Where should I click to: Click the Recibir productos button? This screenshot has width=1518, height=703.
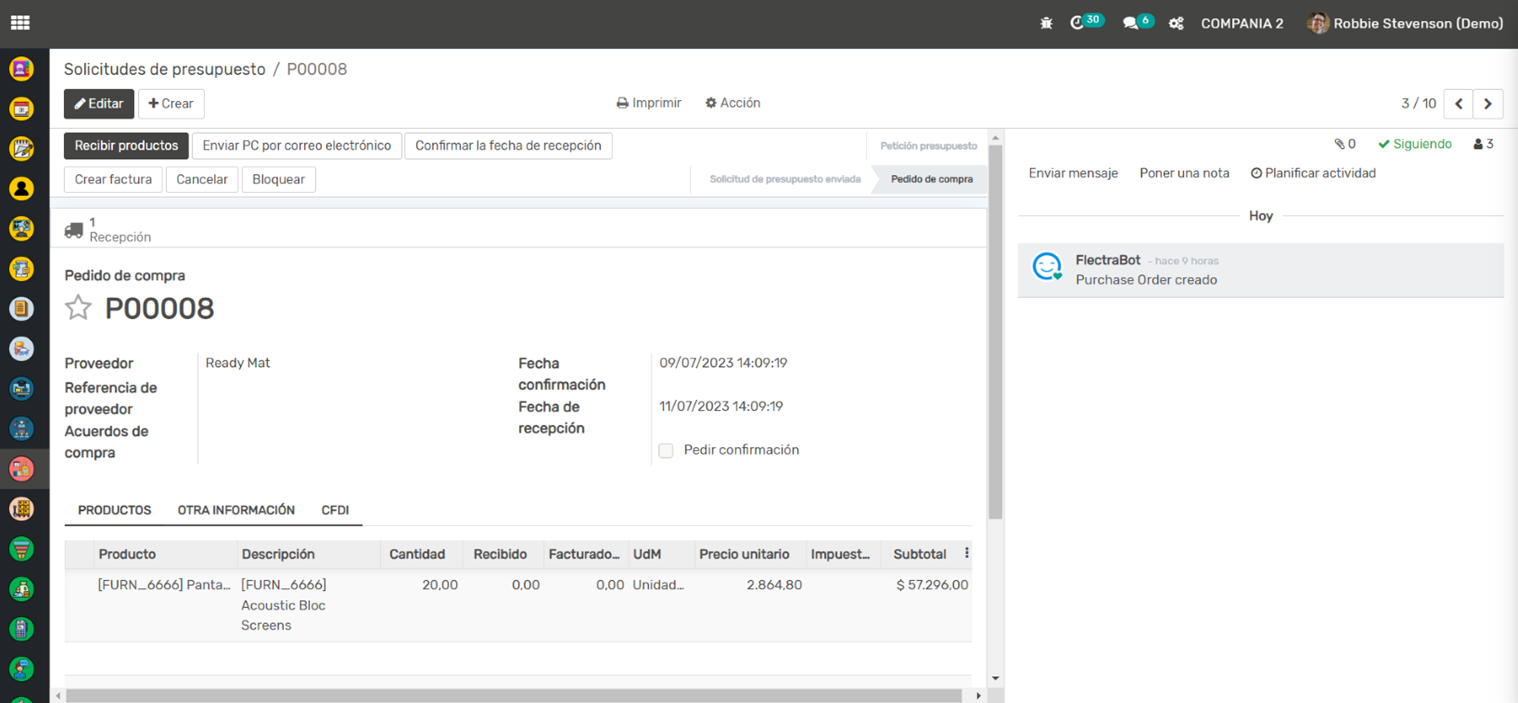click(126, 145)
